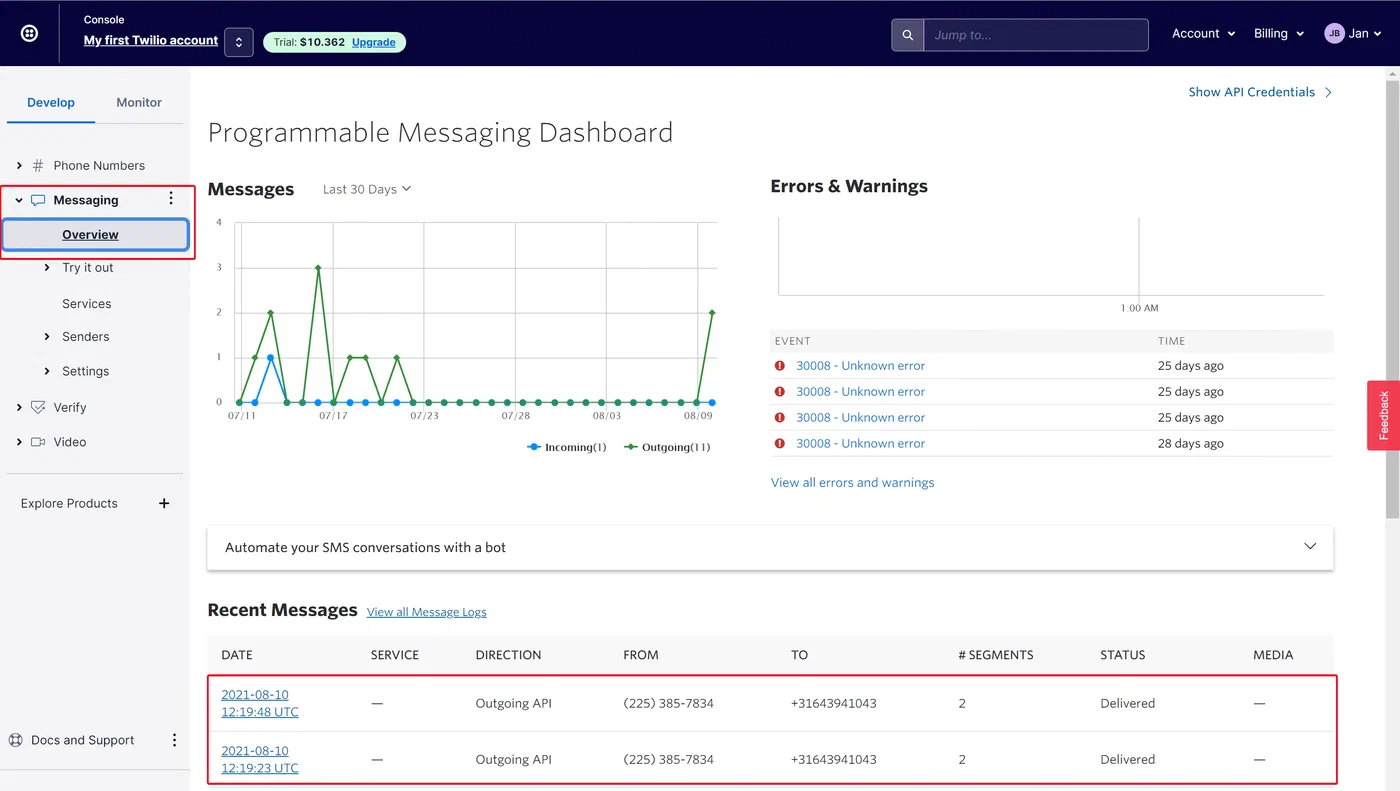Click the DIRECTION column header

508,655
